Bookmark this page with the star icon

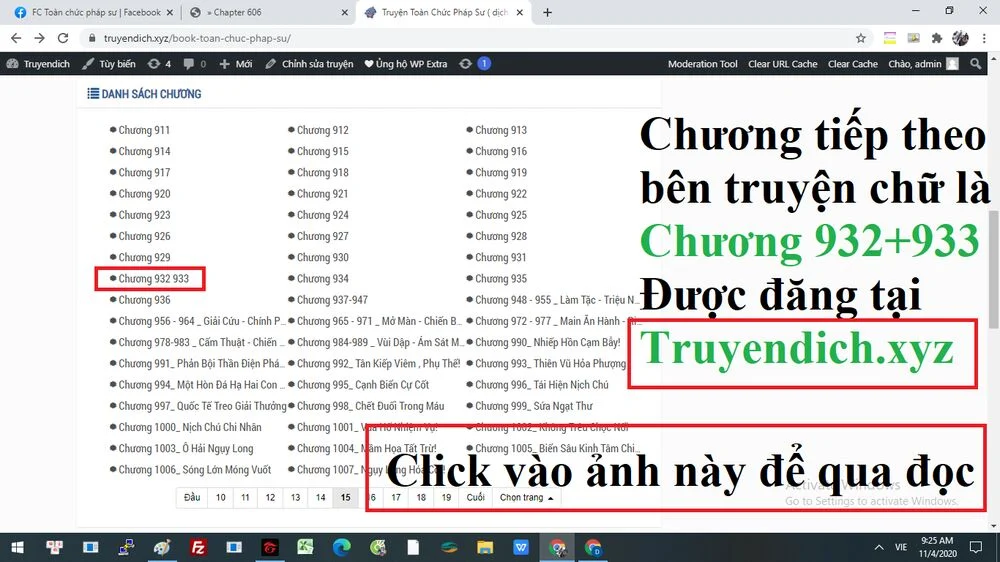(x=861, y=38)
